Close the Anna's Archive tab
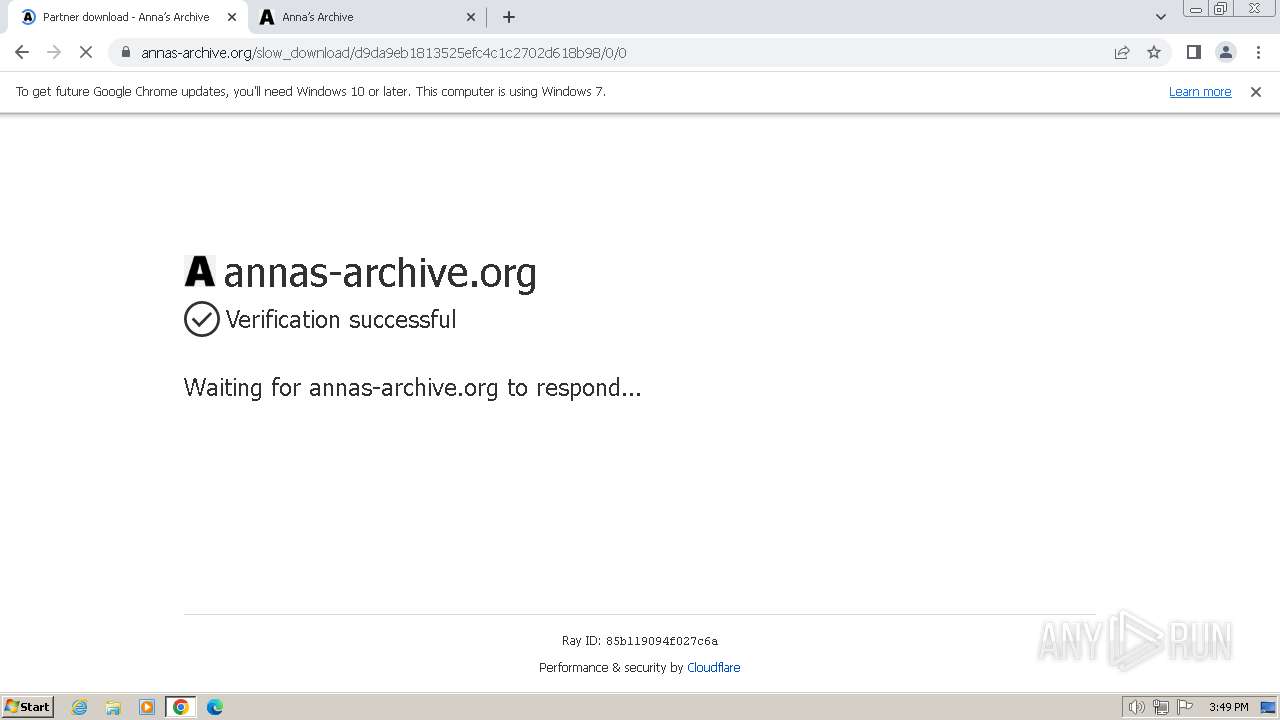1280x720 pixels. coord(471,17)
